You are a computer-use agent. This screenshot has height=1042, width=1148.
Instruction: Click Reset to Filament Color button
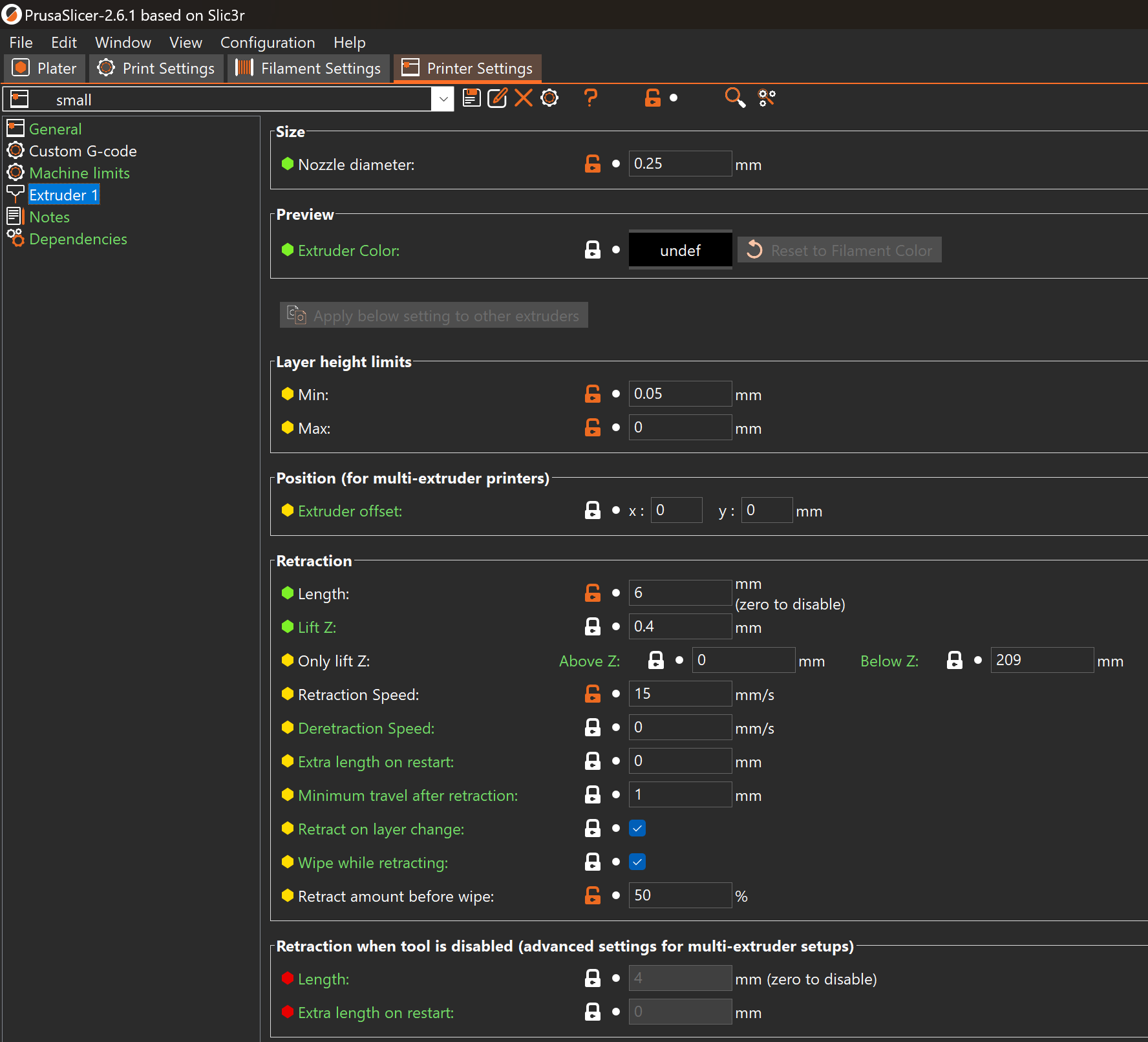tap(840, 250)
